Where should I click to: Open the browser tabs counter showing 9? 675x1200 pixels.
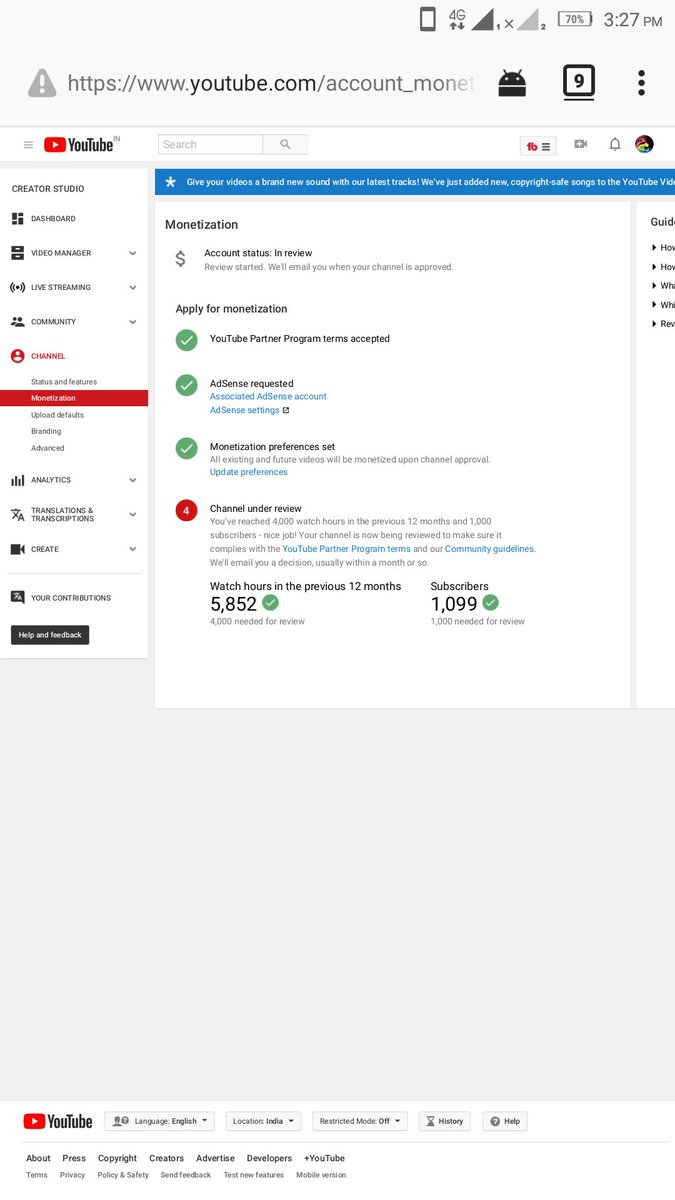point(578,81)
